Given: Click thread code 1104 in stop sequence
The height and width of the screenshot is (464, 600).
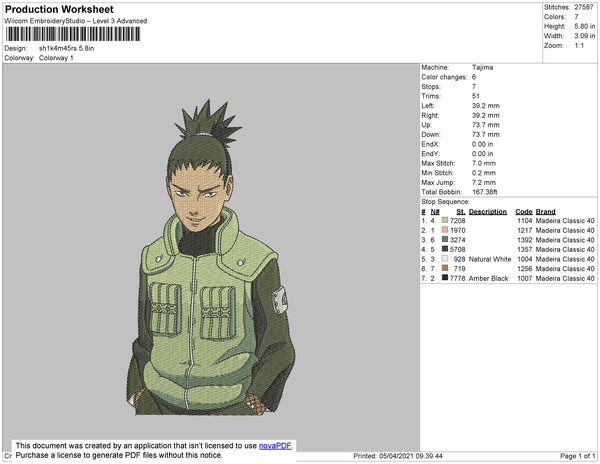Looking at the screenshot, I should (x=525, y=221).
